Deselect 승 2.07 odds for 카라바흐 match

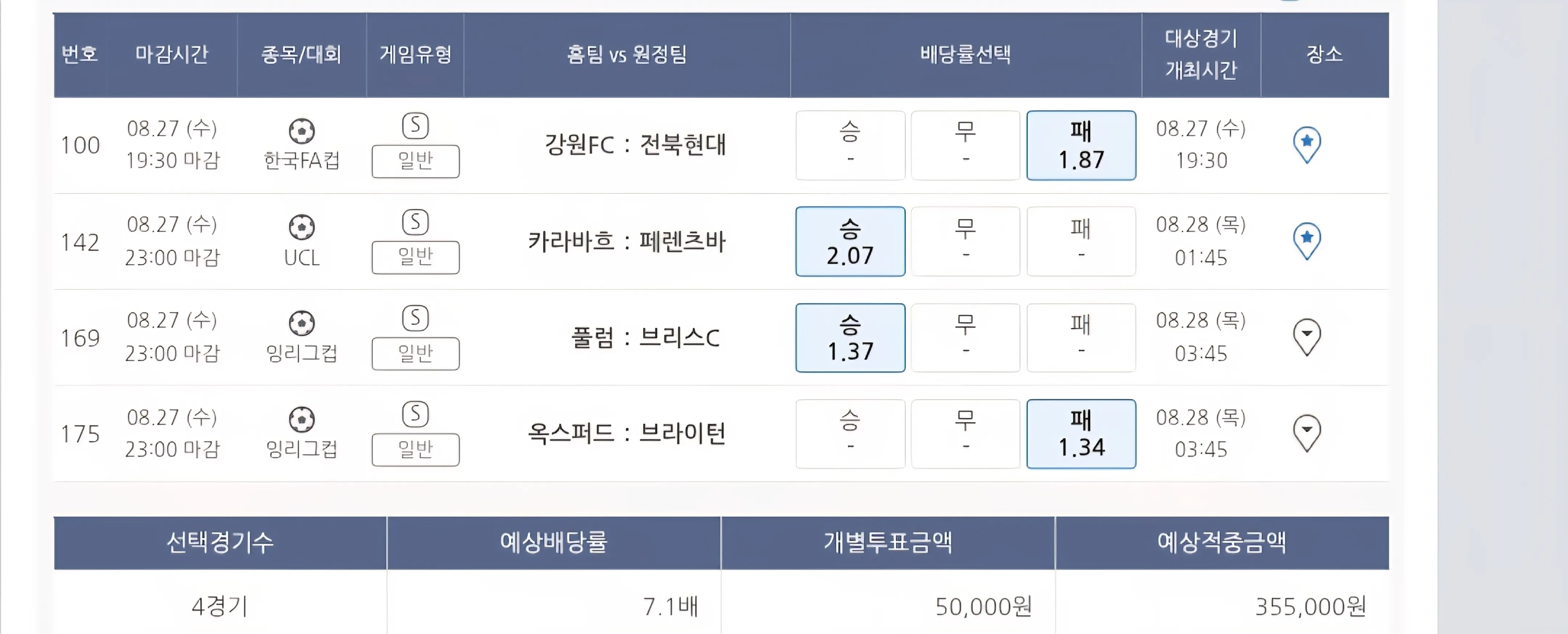point(850,242)
